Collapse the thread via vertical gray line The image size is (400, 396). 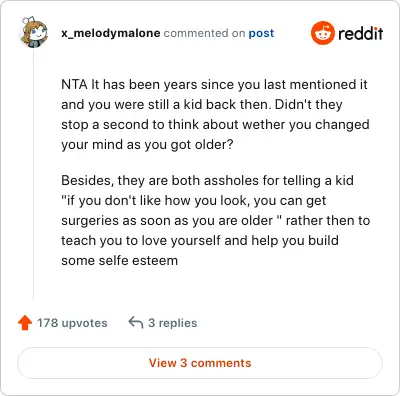[x=34, y=174]
